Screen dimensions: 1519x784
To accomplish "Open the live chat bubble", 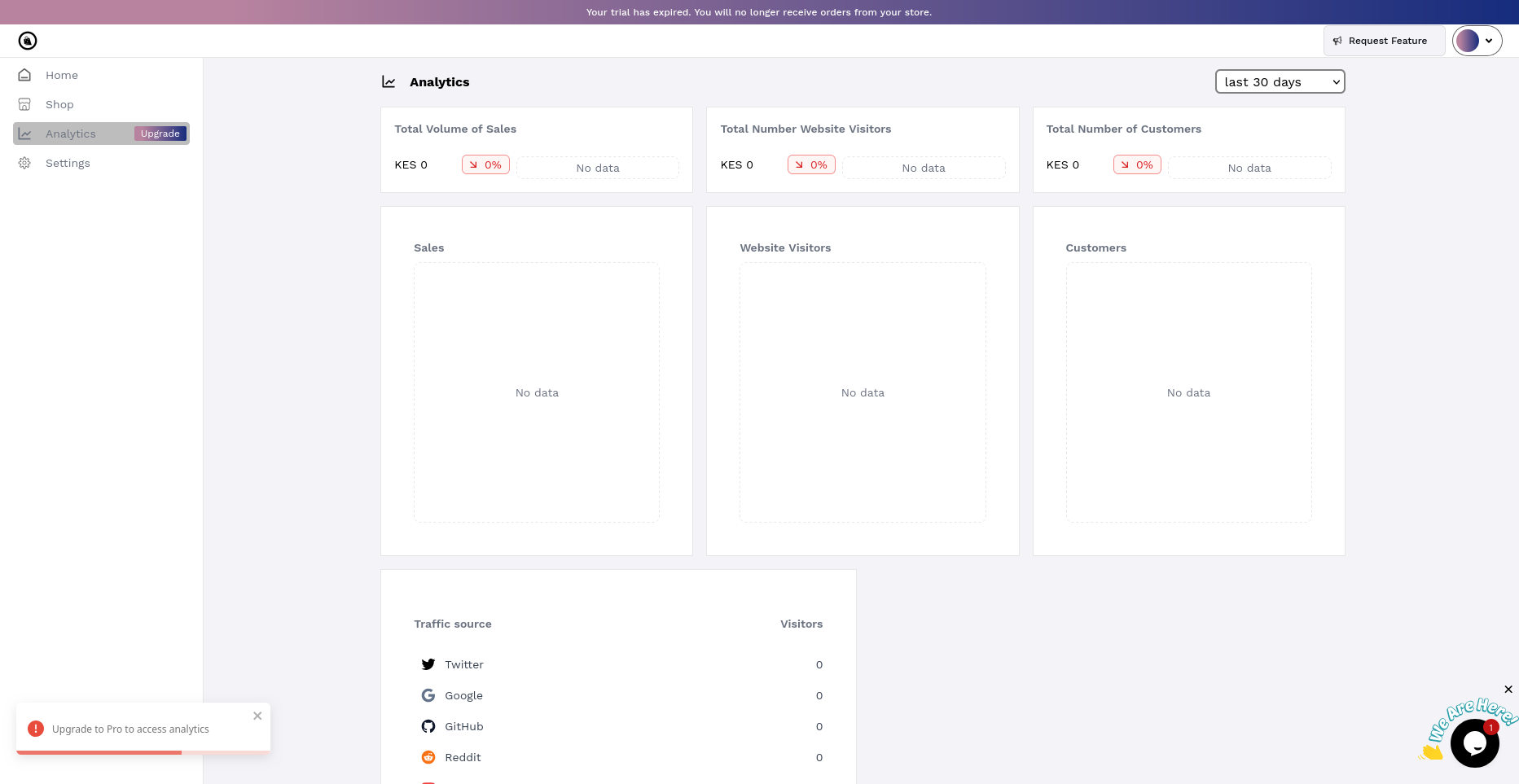I will click(1474, 742).
